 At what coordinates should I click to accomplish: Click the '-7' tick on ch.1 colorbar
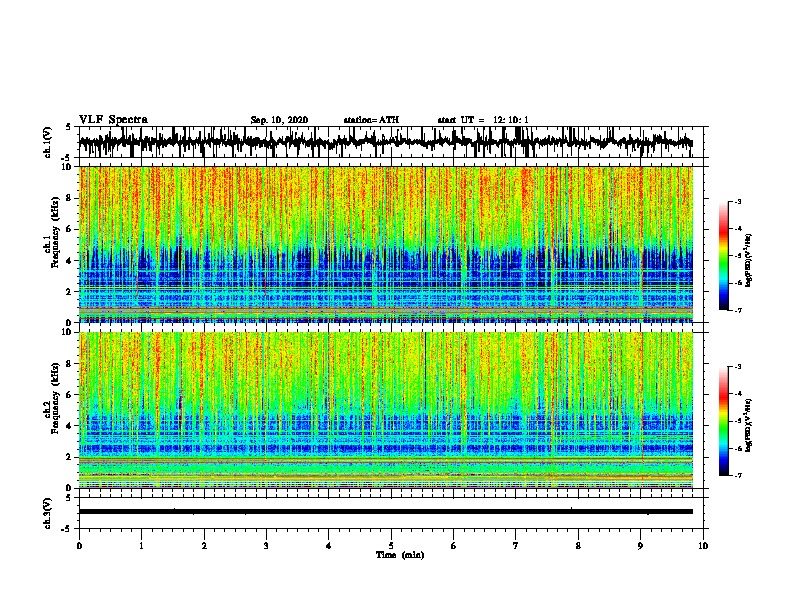(737, 310)
